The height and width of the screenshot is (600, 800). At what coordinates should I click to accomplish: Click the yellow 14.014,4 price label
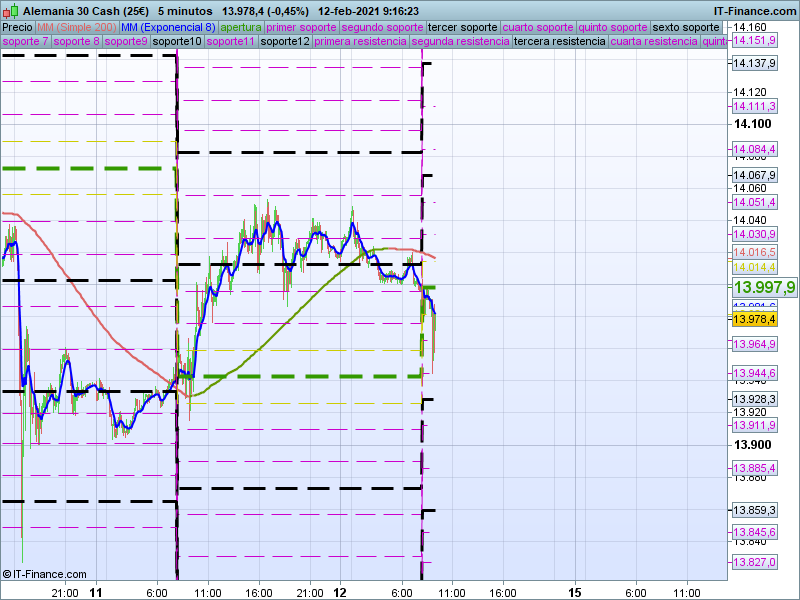coord(755,267)
